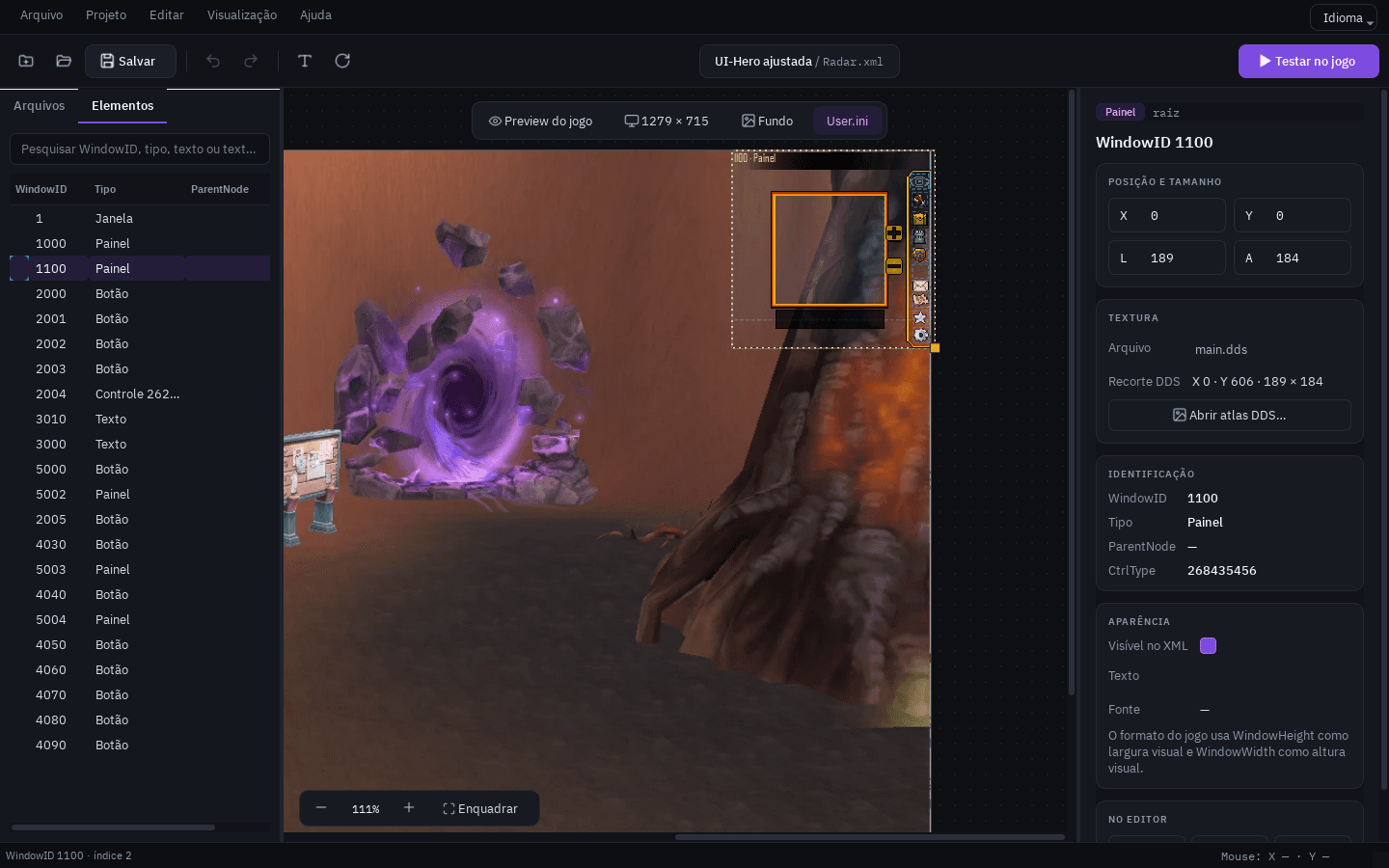Screen dimensions: 1389x868
Task: Click the main.dds texture file name
Action: 1221,350
